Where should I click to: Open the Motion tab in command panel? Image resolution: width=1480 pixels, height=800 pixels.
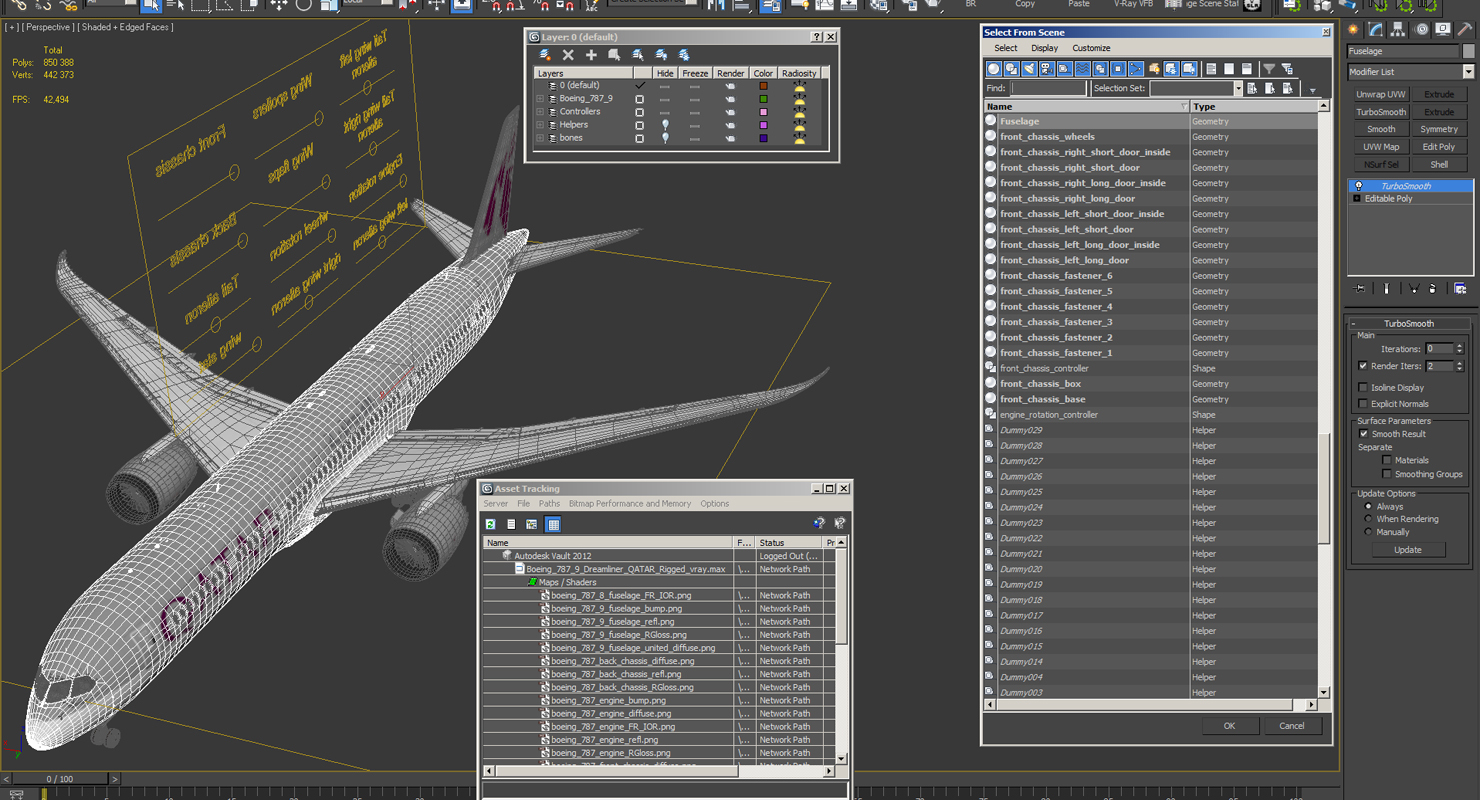tap(1421, 30)
